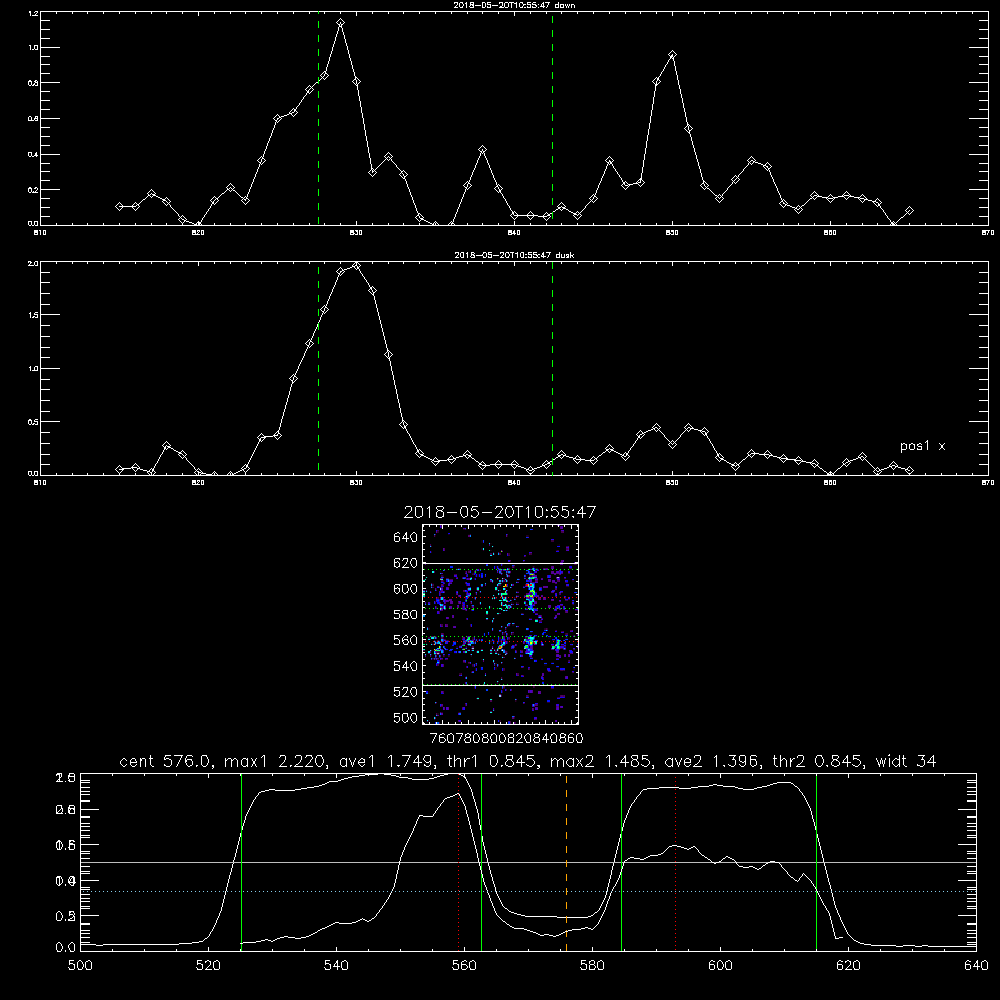
Task: Click the solid horizontal threshold line in bottom plot
Action: [x=529, y=862]
